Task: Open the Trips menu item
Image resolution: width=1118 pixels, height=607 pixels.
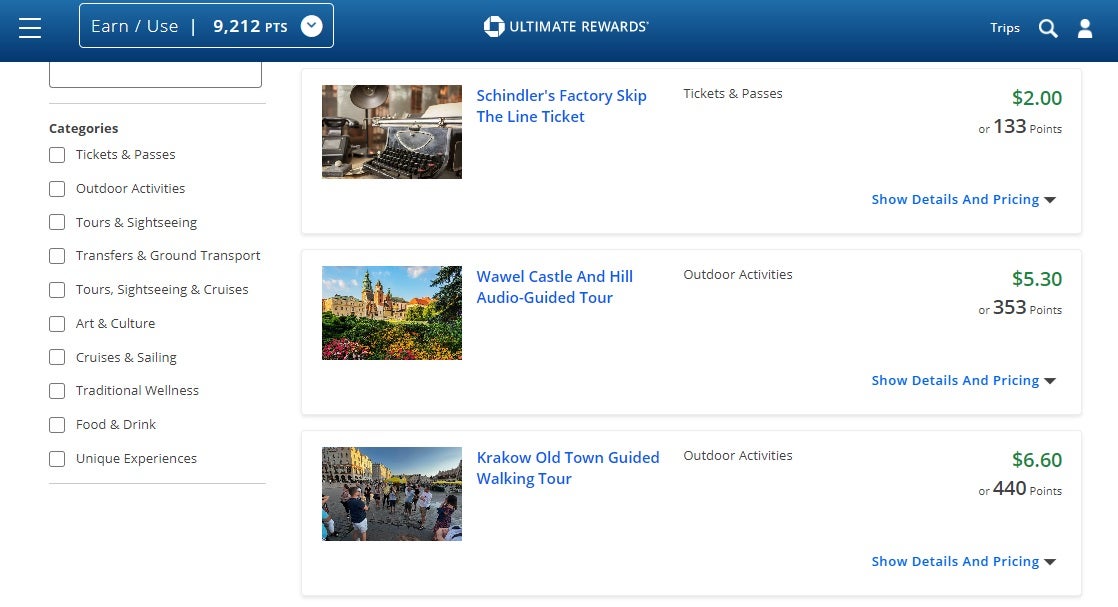Action: 1004,28
